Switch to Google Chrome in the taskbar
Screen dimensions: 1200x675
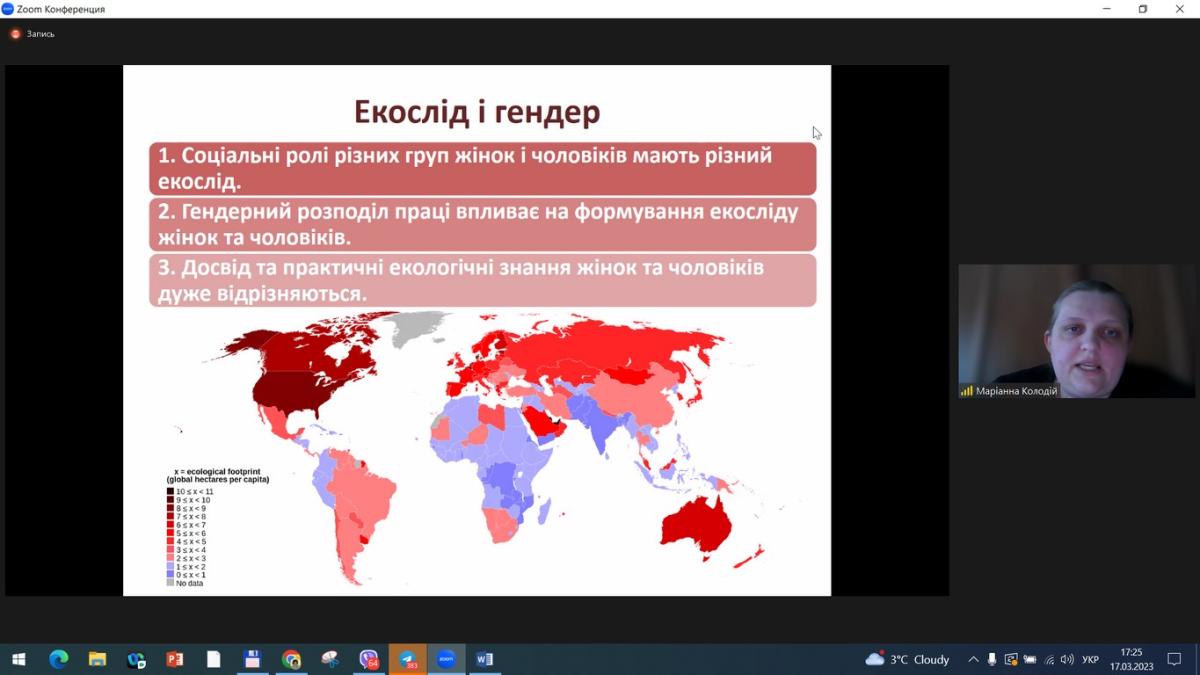291,659
